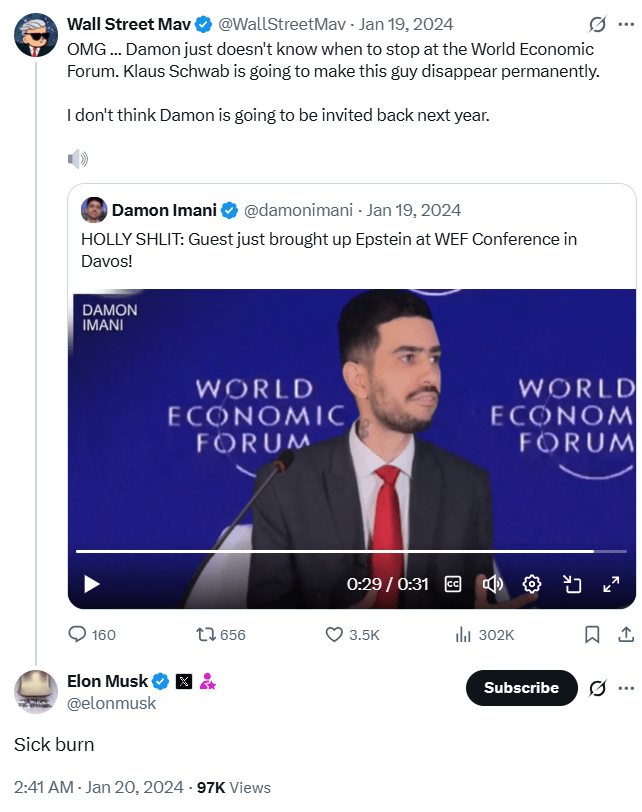Viewport: 642px width, 812px height.
Task: Open more options on Elon Musk post
Action: coord(626,688)
